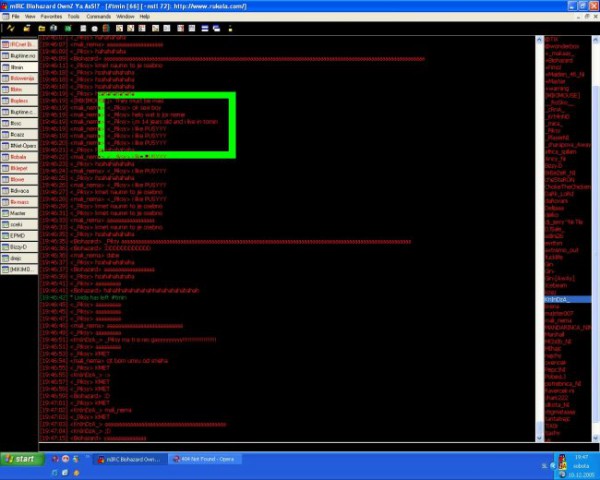Switch to the #Net-Opers channel button
This screenshot has width=600, height=480.
[19, 146]
